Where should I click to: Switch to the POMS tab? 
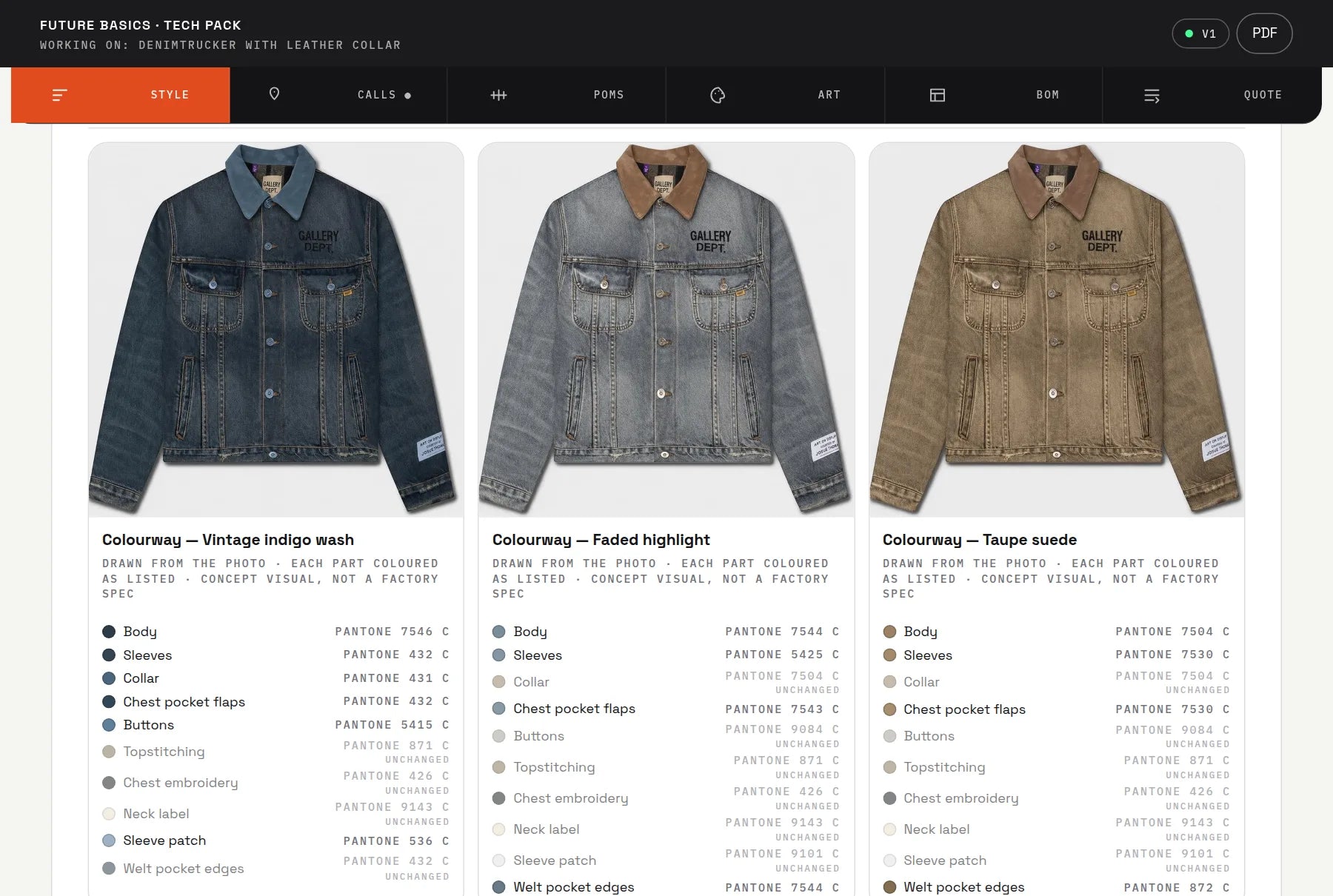[x=557, y=95]
